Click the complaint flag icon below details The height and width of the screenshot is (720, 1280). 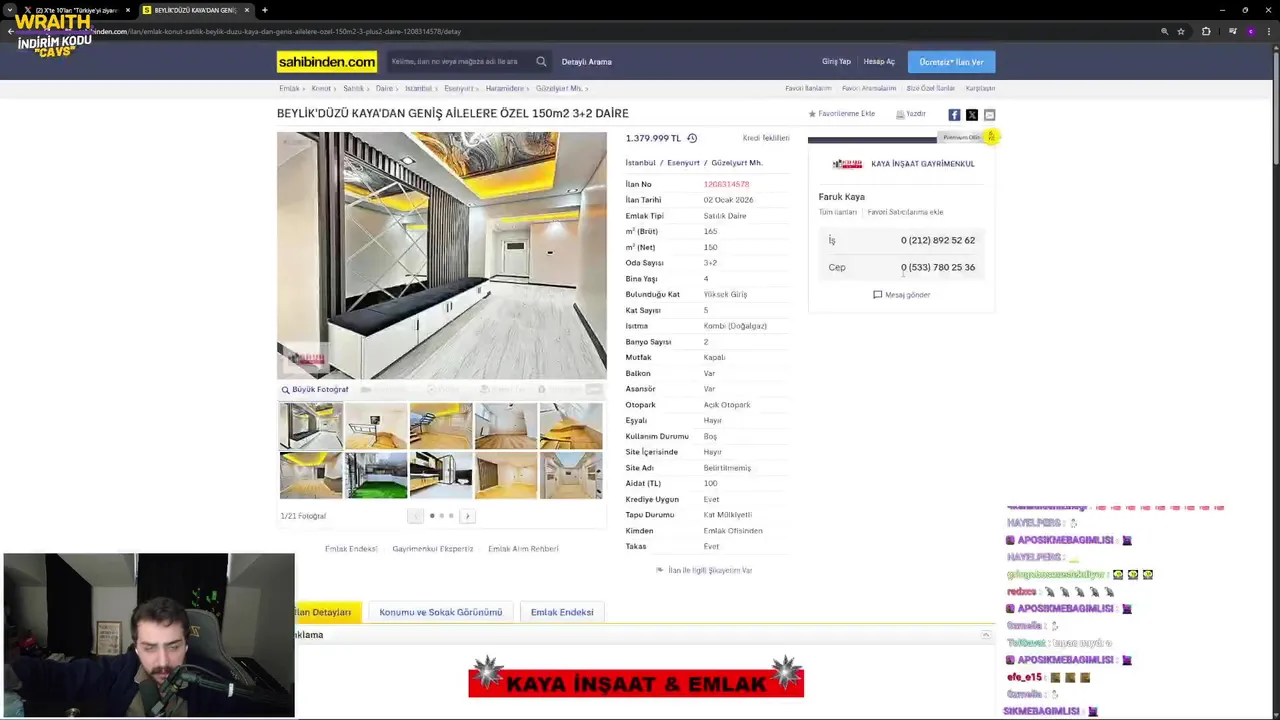659,570
